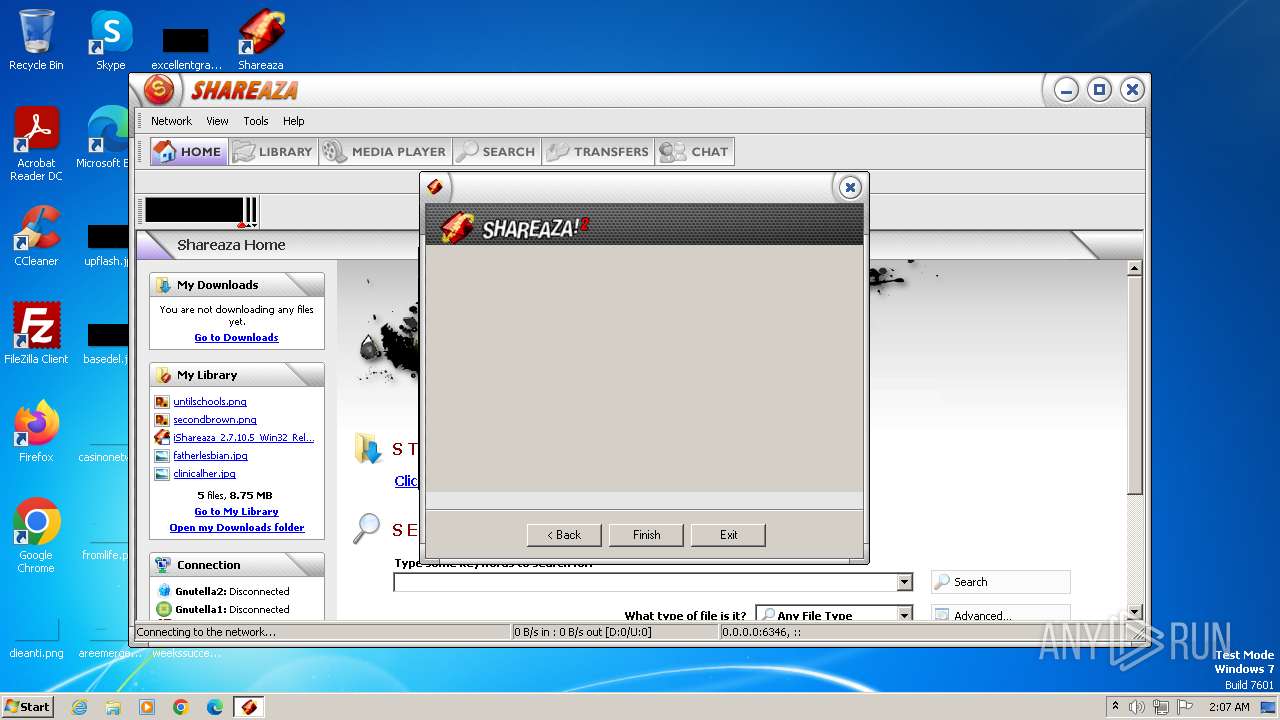Open File Explorer from taskbar

click(x=113, y=707)
